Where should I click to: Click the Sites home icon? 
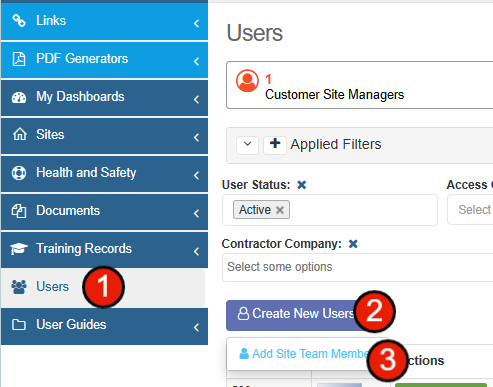coord(19,134)
